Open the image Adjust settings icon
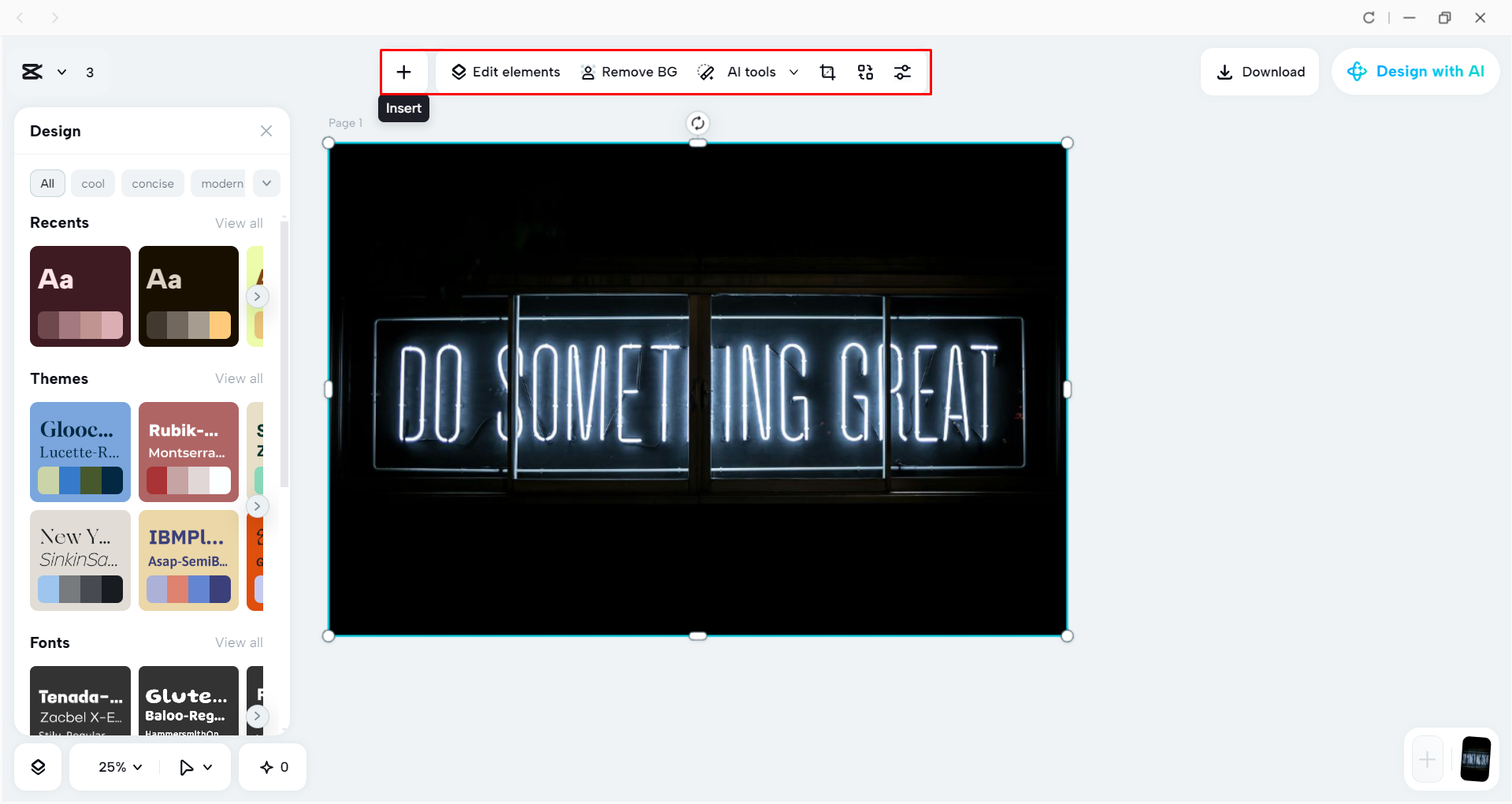 (903, 72)
